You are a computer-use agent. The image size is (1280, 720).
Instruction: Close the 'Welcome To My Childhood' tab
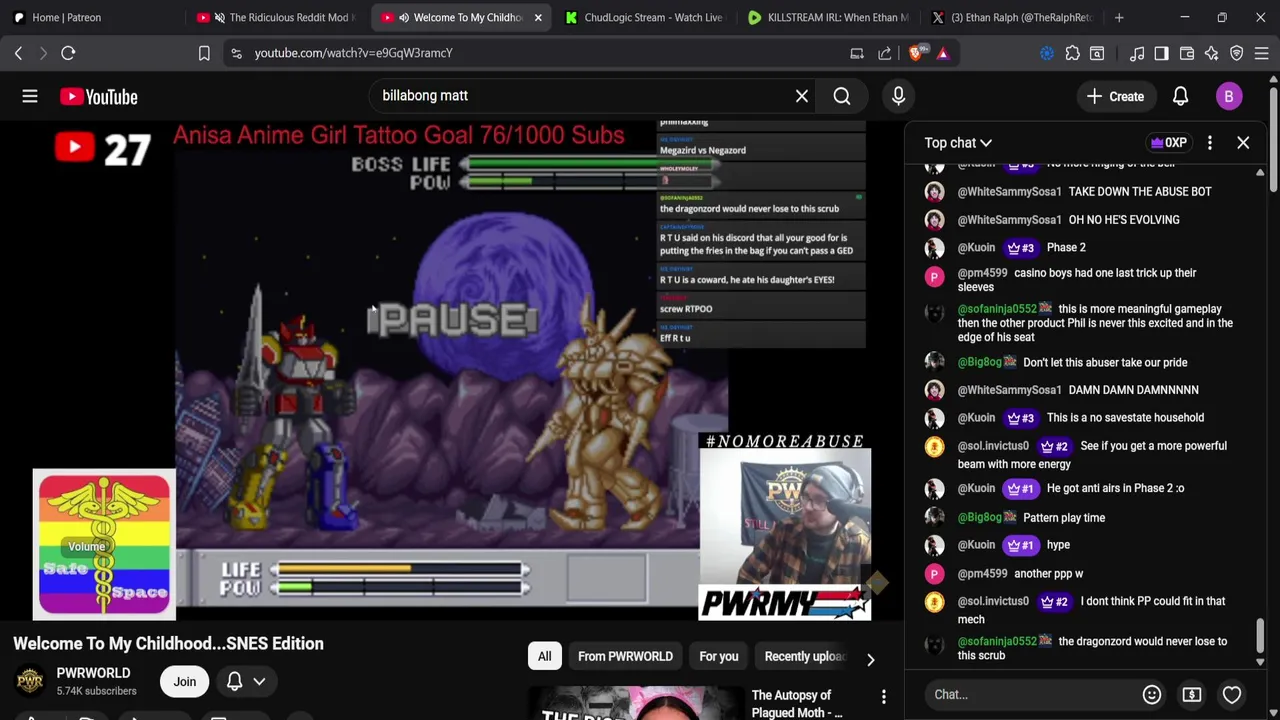coord(538,17)
